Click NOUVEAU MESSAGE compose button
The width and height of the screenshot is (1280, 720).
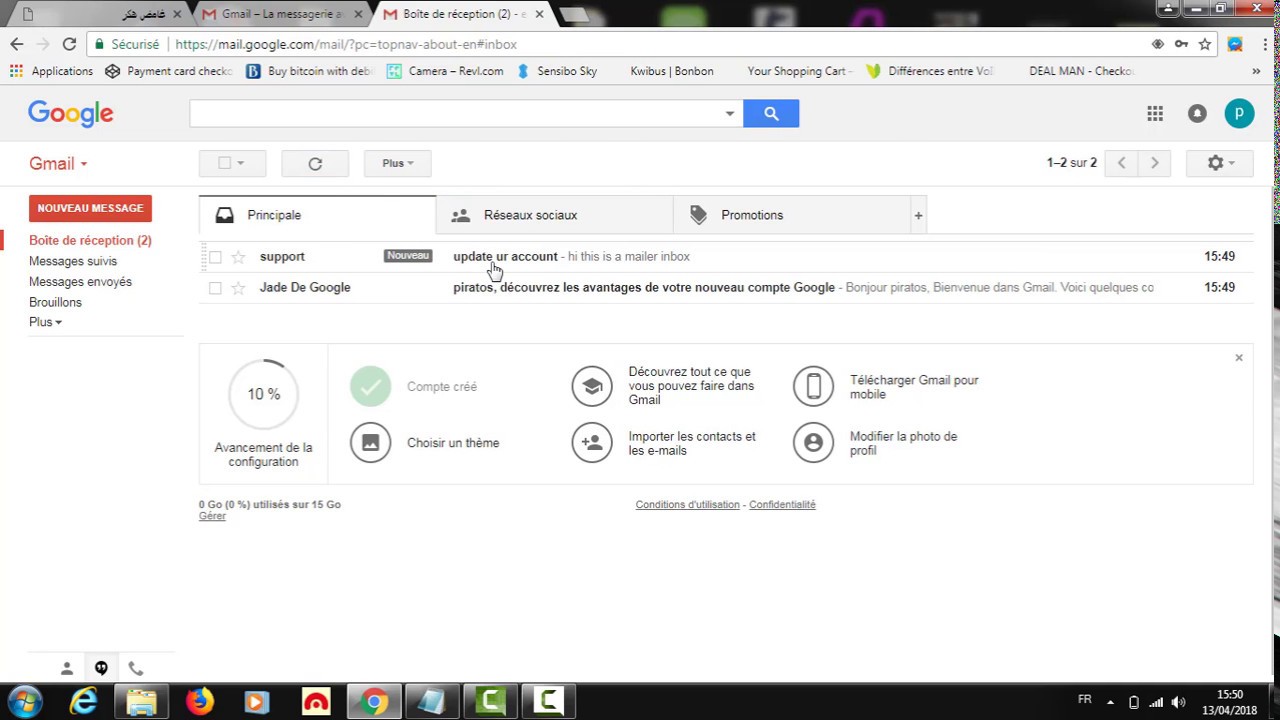(x=90, y=208)
